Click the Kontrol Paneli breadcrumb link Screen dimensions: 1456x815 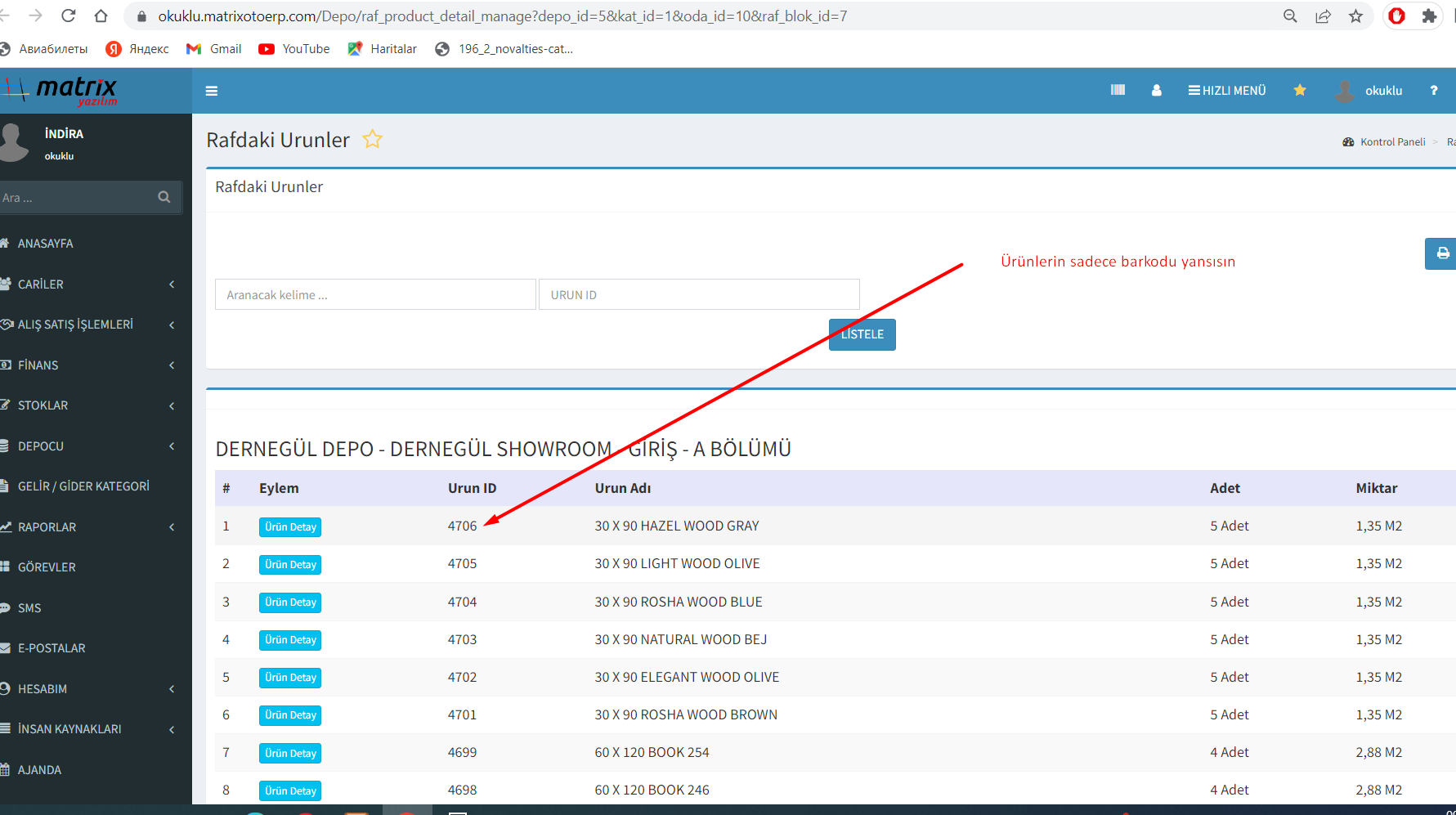pos(1392,142)
